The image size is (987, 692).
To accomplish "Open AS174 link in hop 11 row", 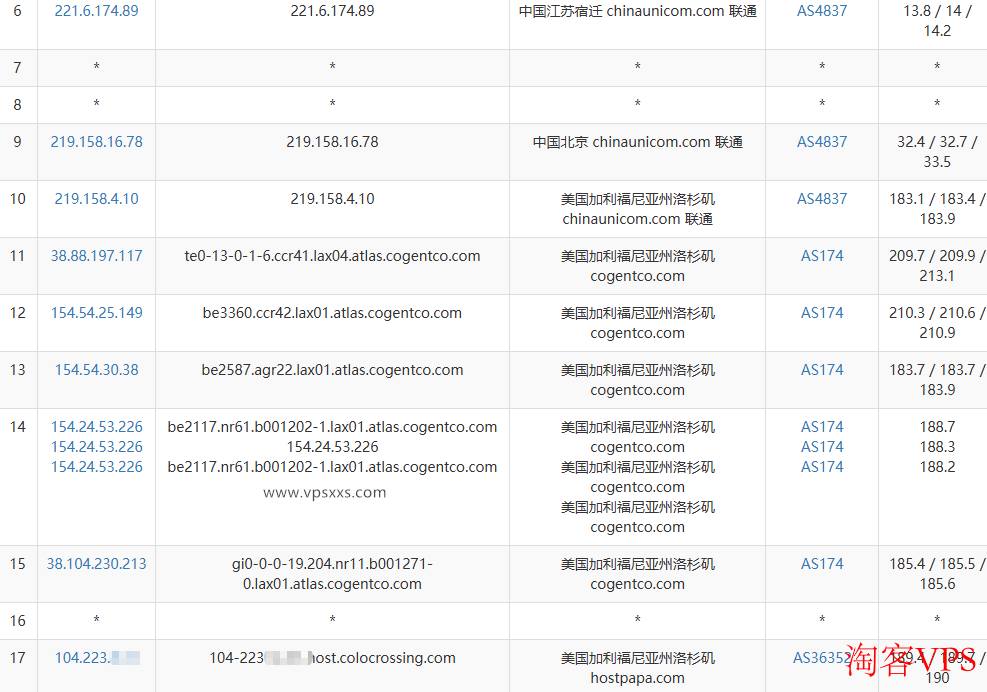I will click(x=821, y=256).
